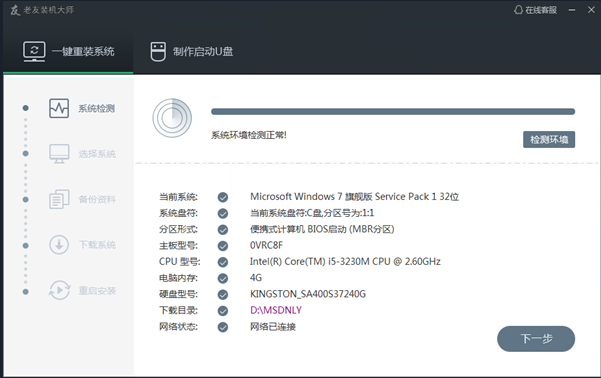Go to the 备份资料 step label
Screen dimensions: 601x378
97,199
